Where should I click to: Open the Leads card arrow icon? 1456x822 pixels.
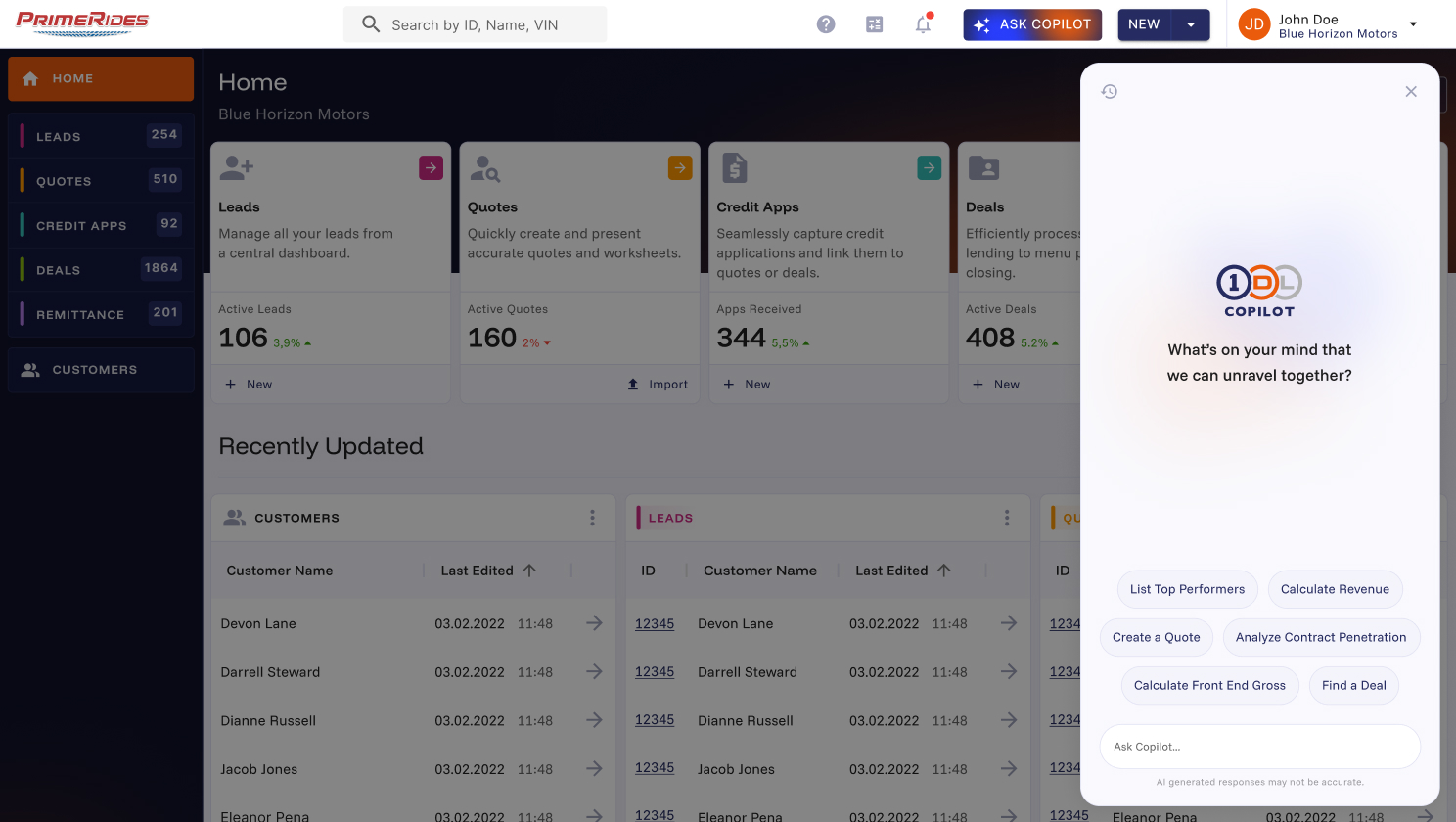(x=431, y=168)
